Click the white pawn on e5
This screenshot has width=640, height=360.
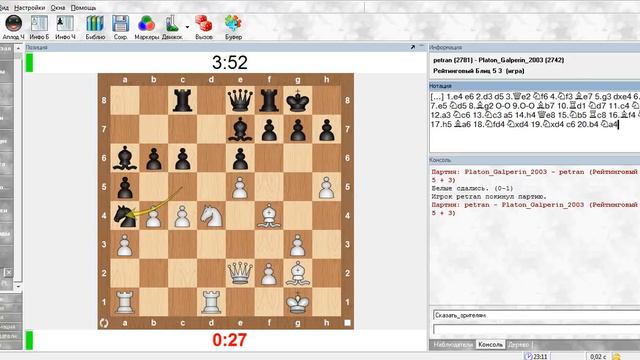pos(240,187)
